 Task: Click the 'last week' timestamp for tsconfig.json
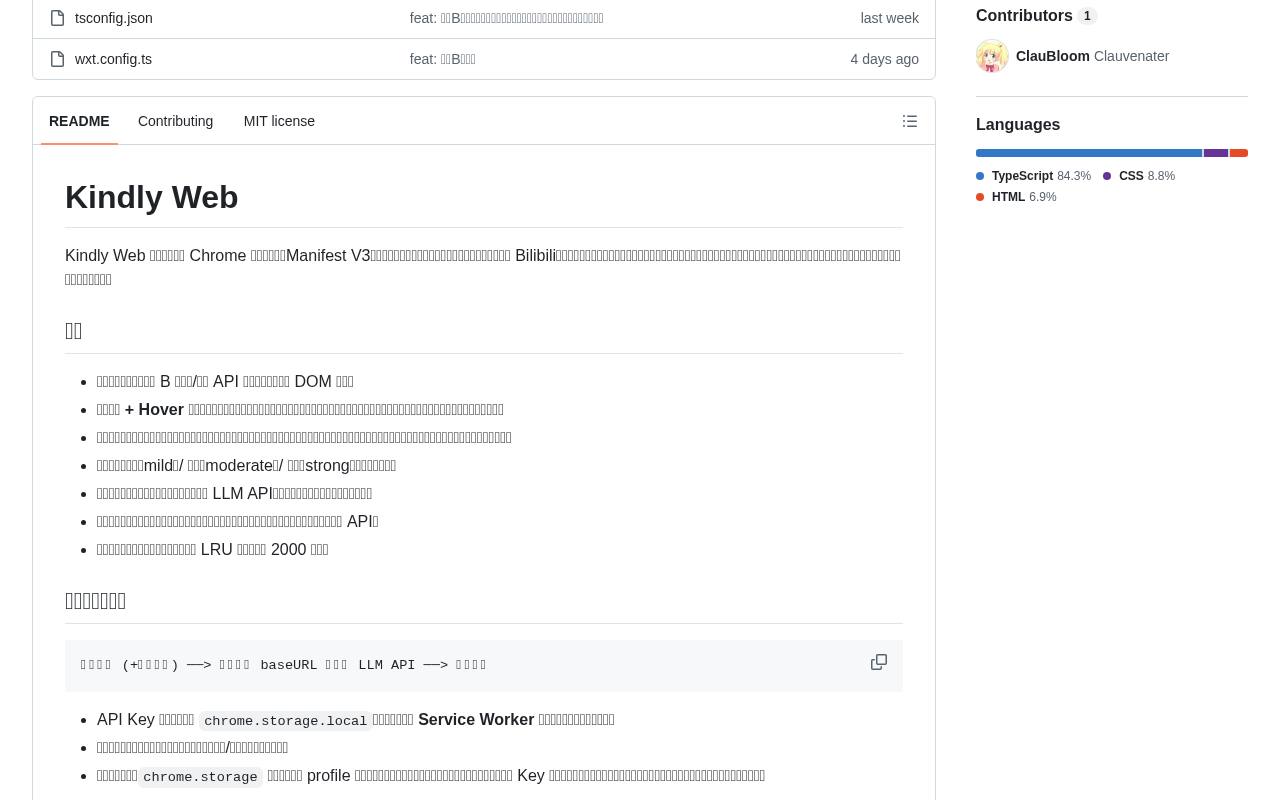pos(889,18)
